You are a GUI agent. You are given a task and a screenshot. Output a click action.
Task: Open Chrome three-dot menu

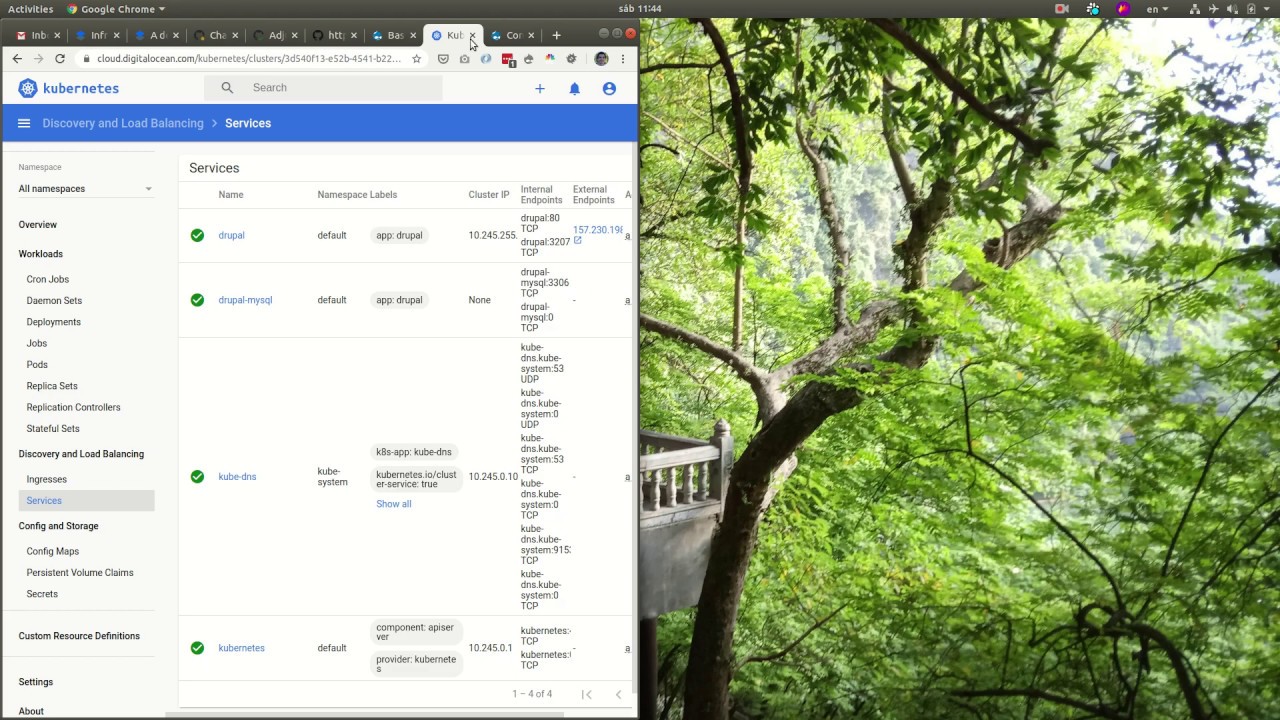(623, 59)
